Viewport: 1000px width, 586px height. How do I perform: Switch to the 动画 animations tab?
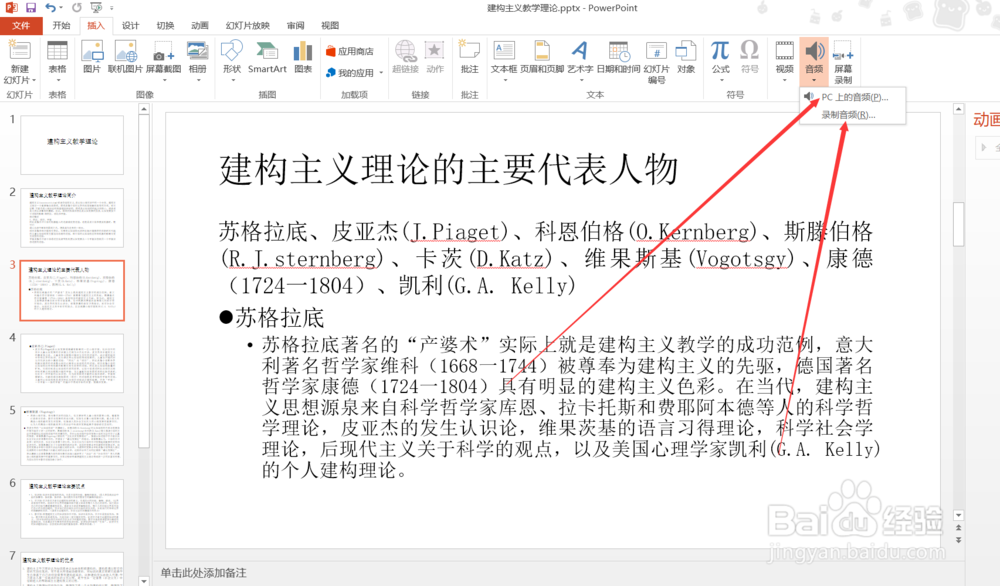click(200, 26)
